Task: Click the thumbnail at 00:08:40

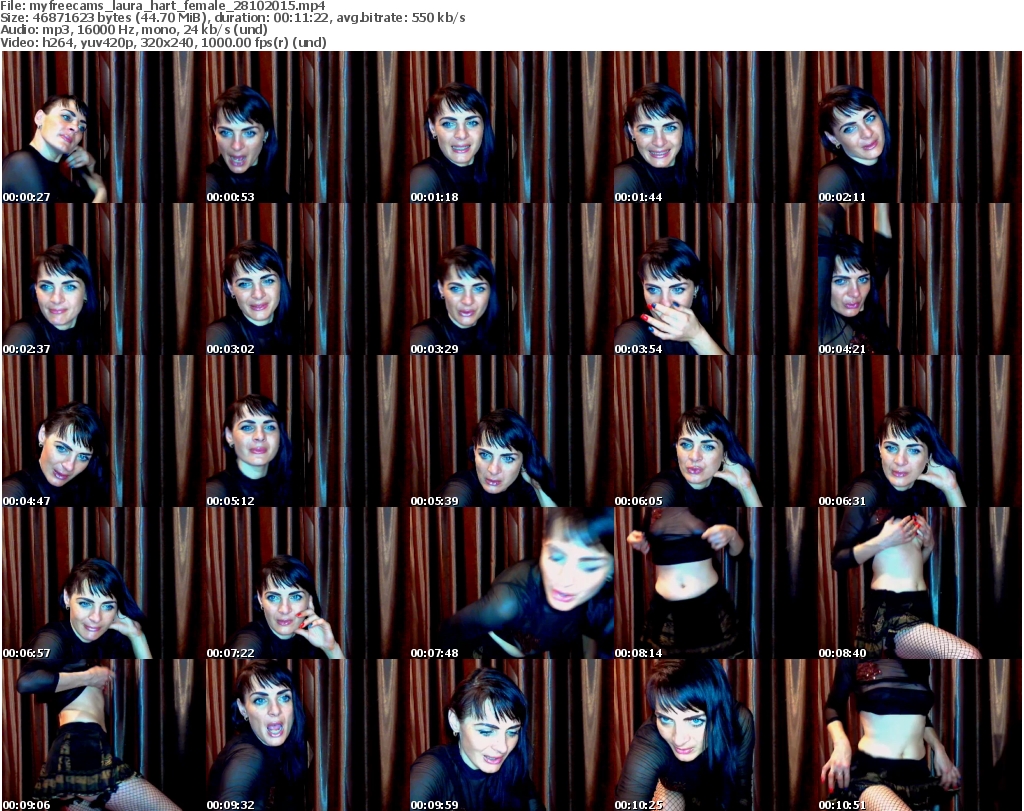Action: [x=920, y=583]
